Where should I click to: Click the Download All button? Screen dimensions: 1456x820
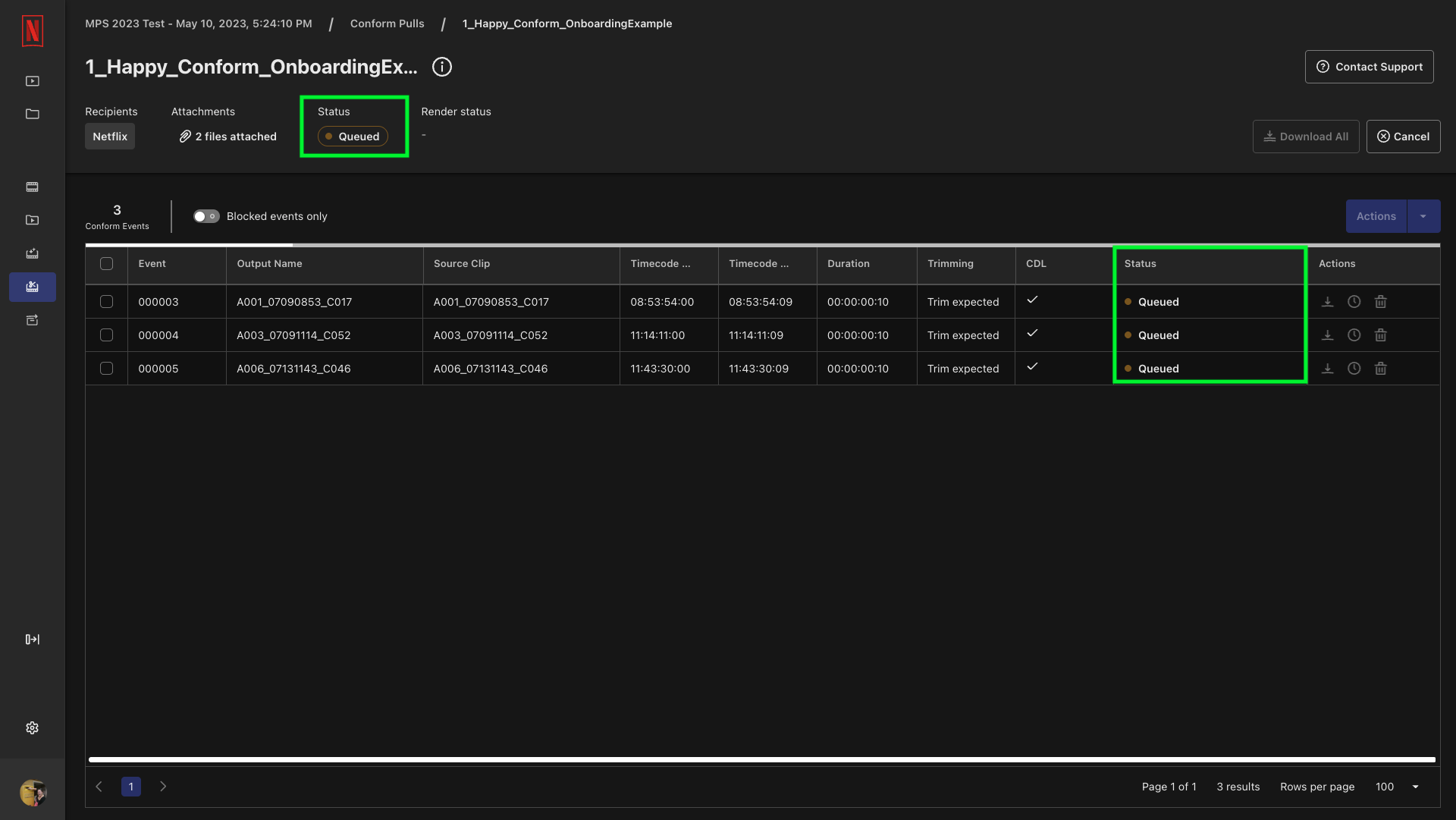pos(1306,137)
